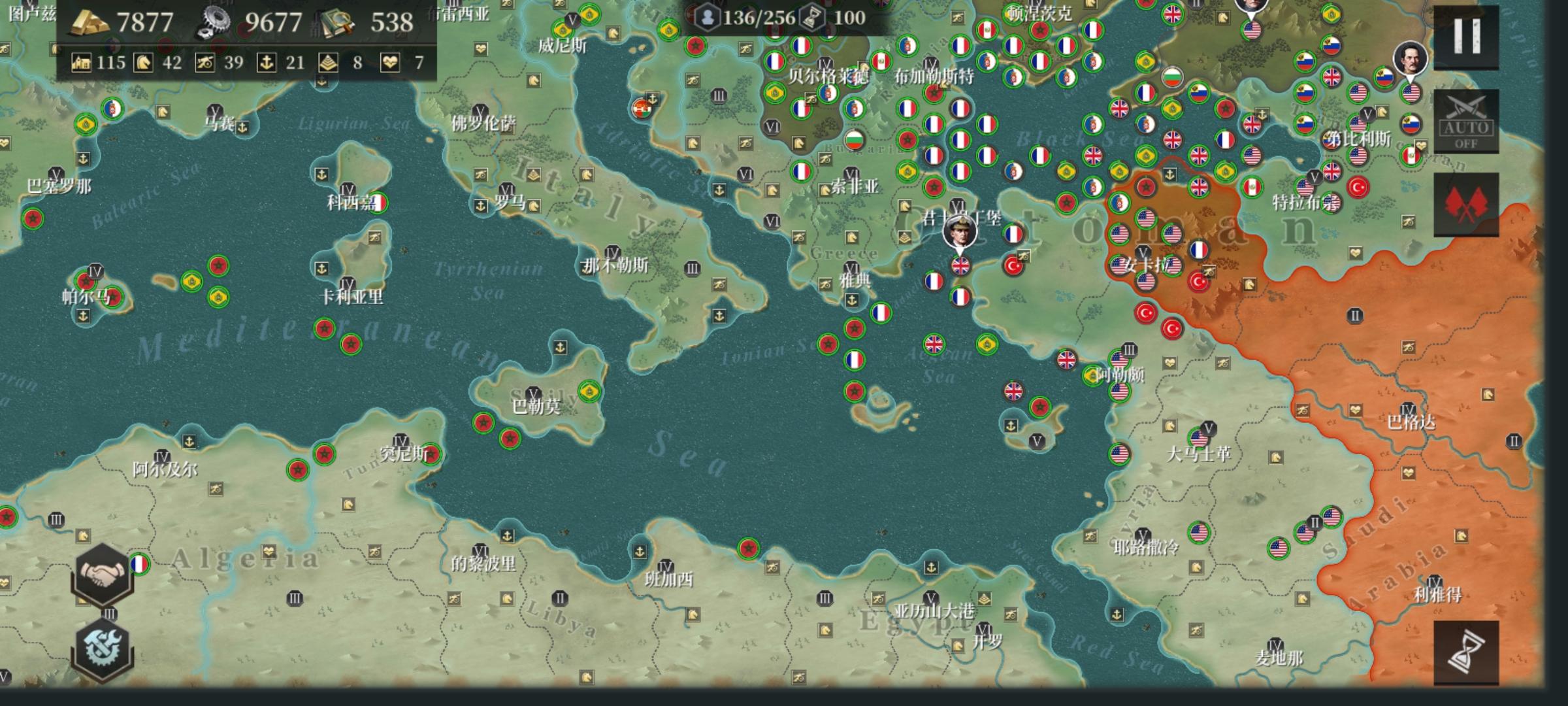Image resolution: width=1568 pixels, height=706 pixels.
Task: Select the city 巴塞罗那
Action: point(59,186)
